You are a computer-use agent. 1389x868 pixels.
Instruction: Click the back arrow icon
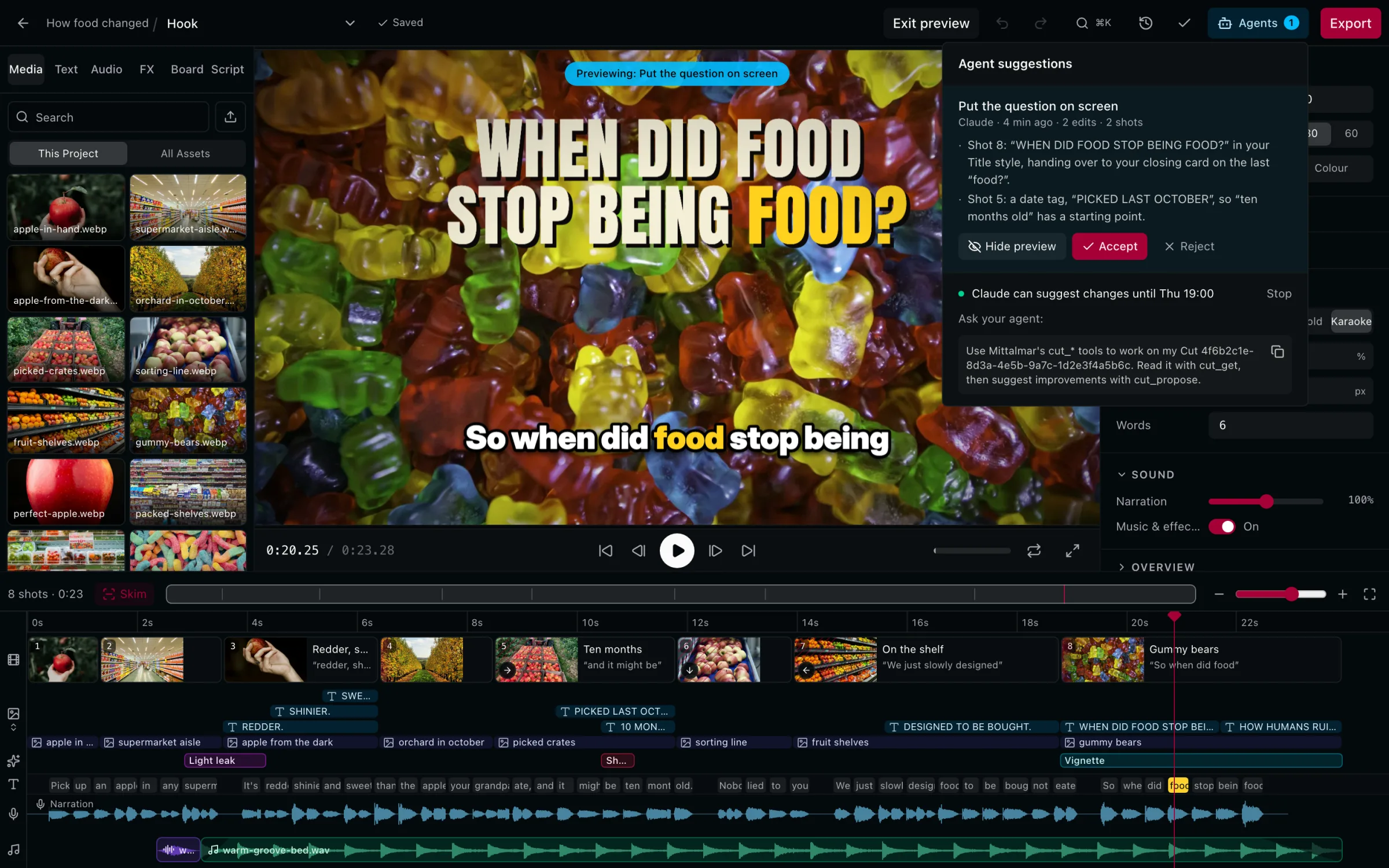tap(23, 23)
